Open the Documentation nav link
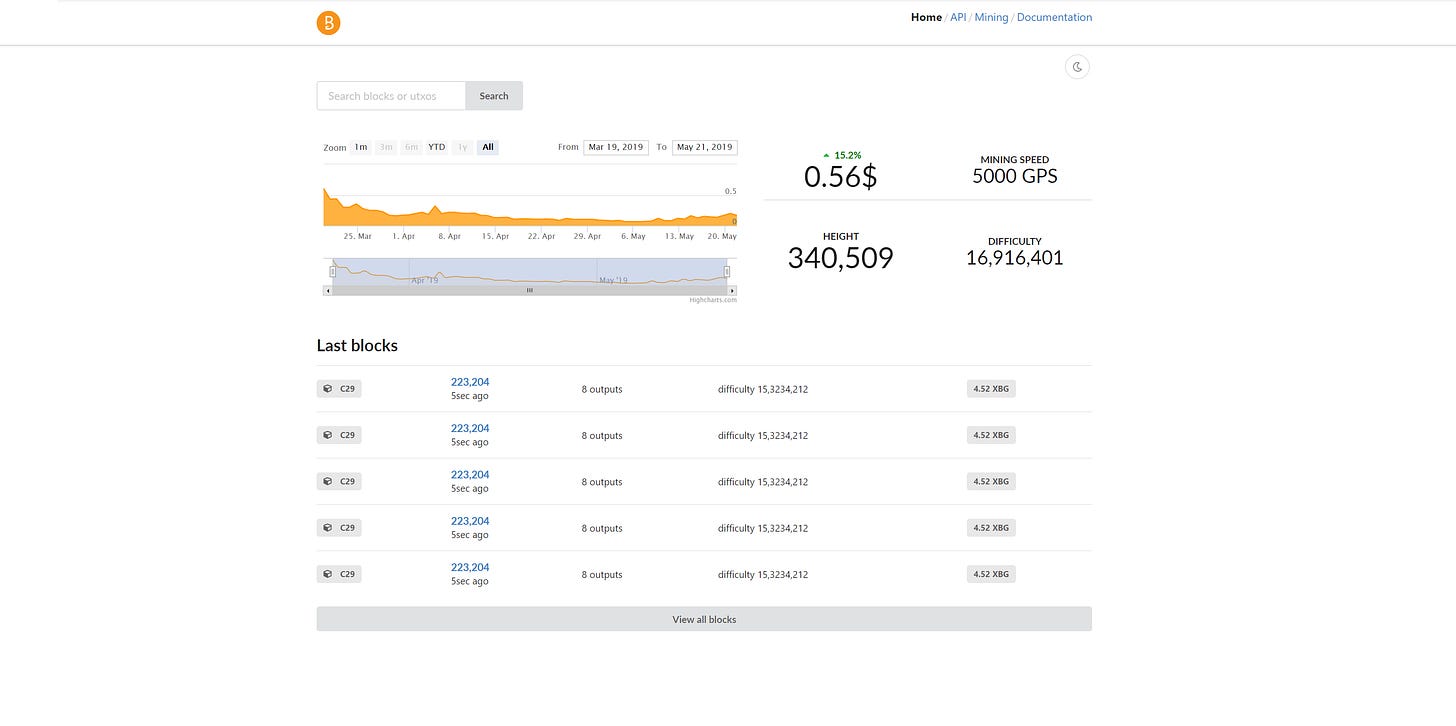 tap(1054, 17)
